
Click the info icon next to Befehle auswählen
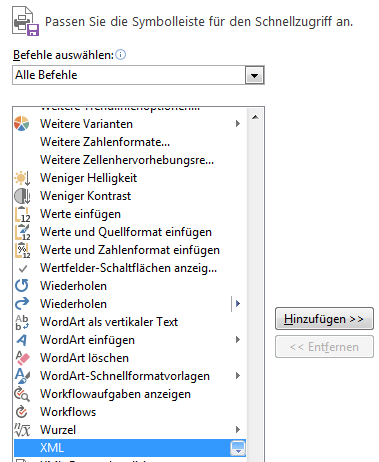[x=121, y=54]
